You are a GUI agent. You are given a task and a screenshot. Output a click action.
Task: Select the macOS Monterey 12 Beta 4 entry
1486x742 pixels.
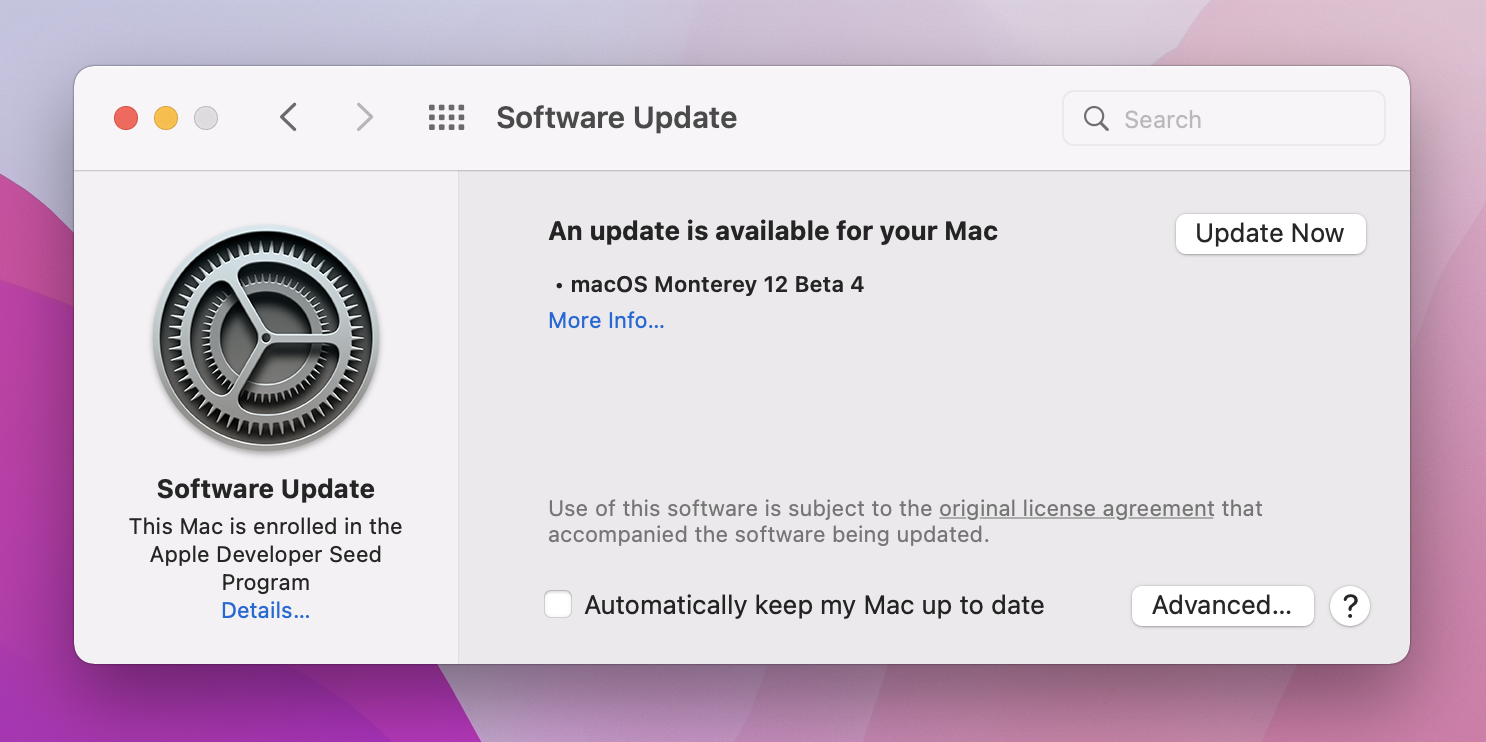[x=716, y=285]
